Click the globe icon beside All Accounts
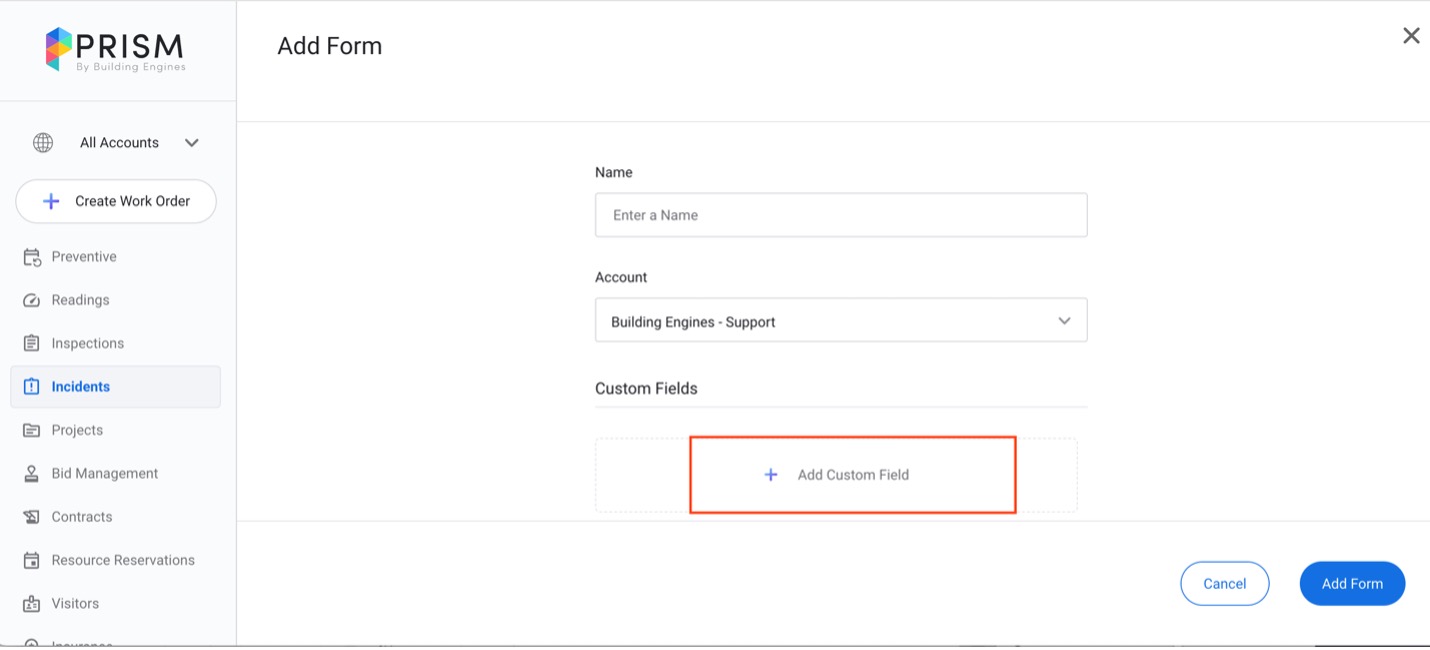The width and height of the screenshot is (1430, 650). [x=43, y=143]
